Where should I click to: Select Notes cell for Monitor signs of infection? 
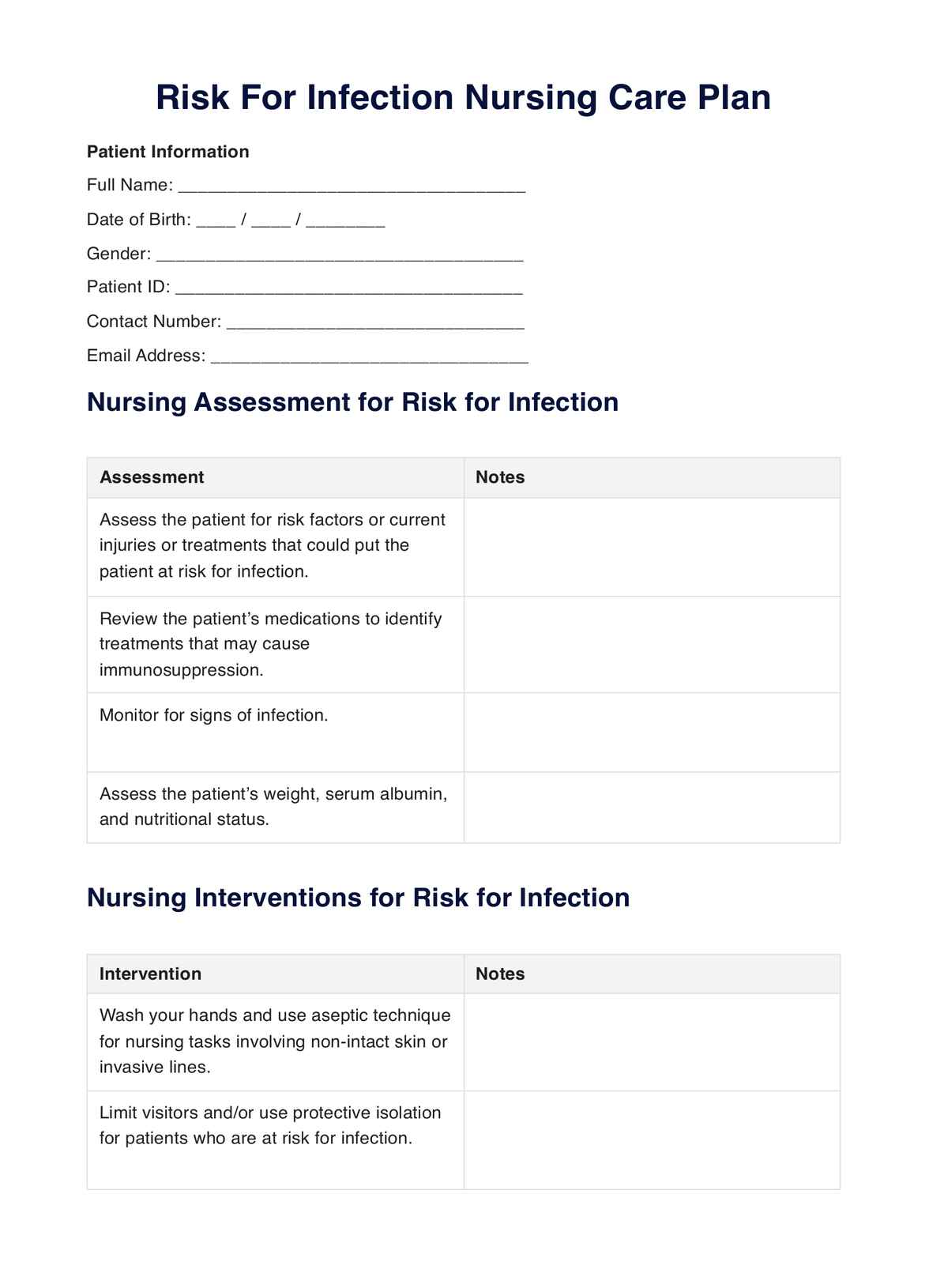click(x=652, y=732)
